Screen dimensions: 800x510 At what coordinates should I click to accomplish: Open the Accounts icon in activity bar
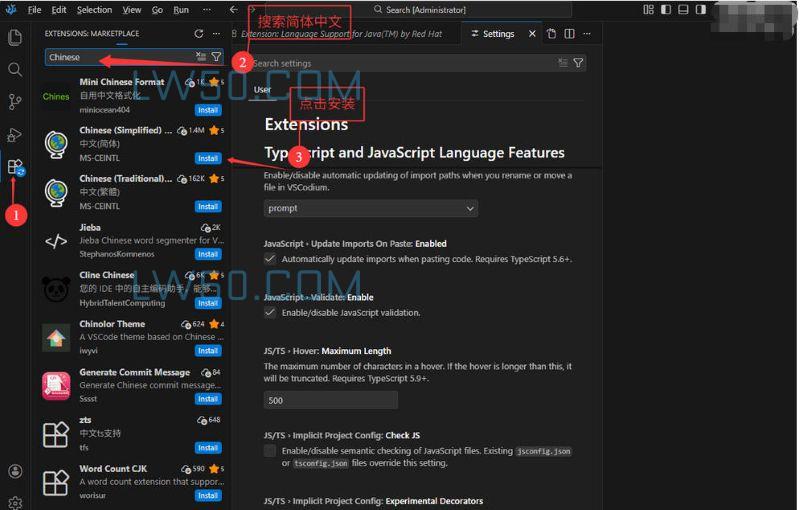[15, 471]
